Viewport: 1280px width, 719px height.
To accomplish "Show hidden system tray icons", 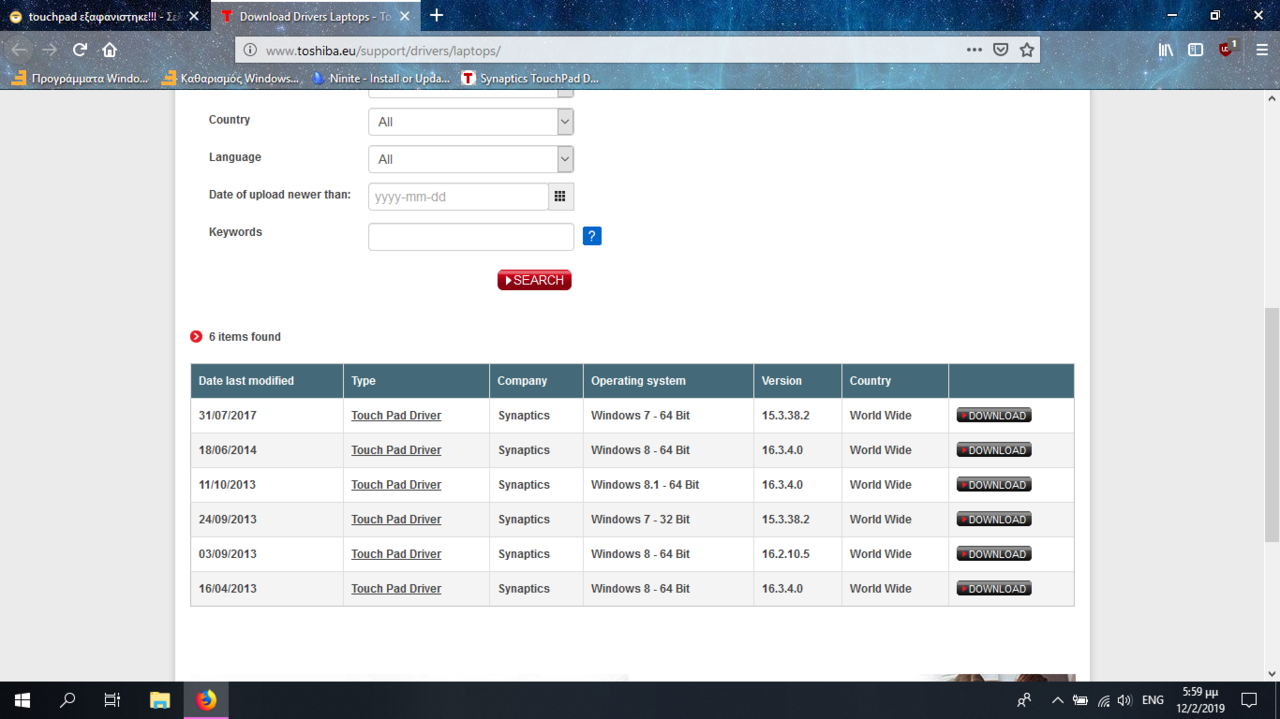I will [1057, 700].
